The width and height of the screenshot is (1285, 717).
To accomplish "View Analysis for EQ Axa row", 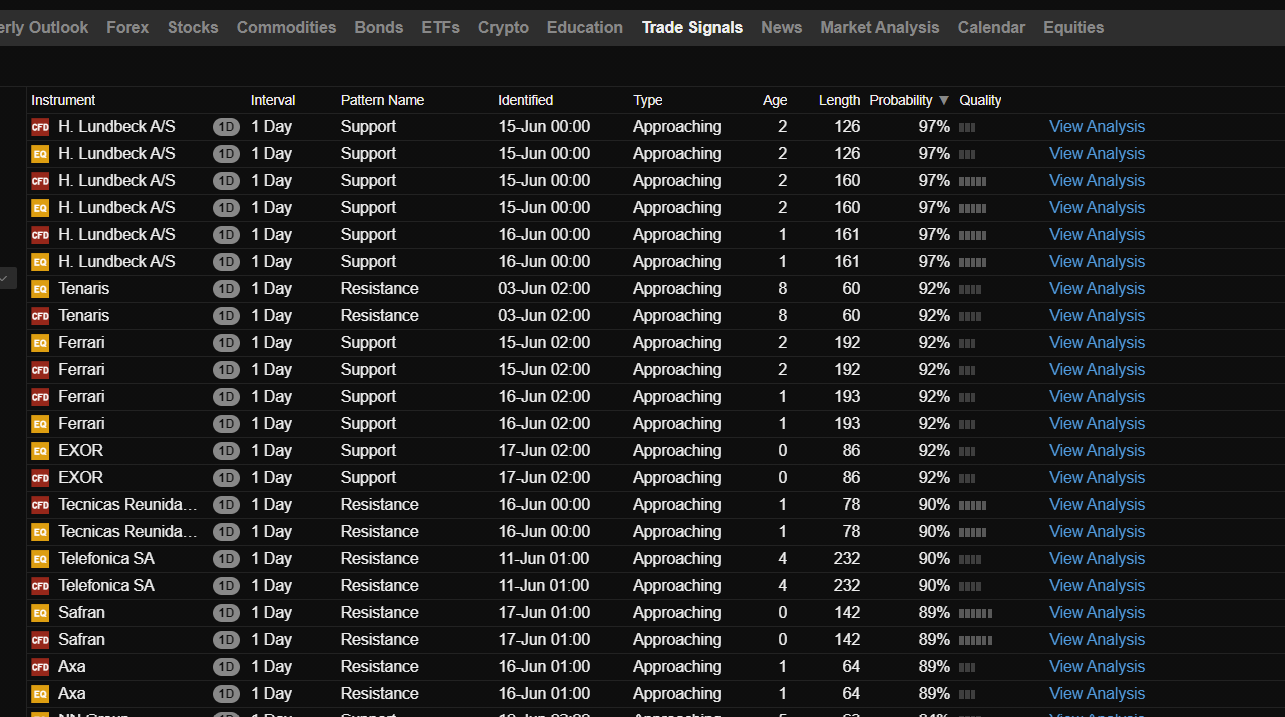I will pyautogui.click(x=1097, y=694).
